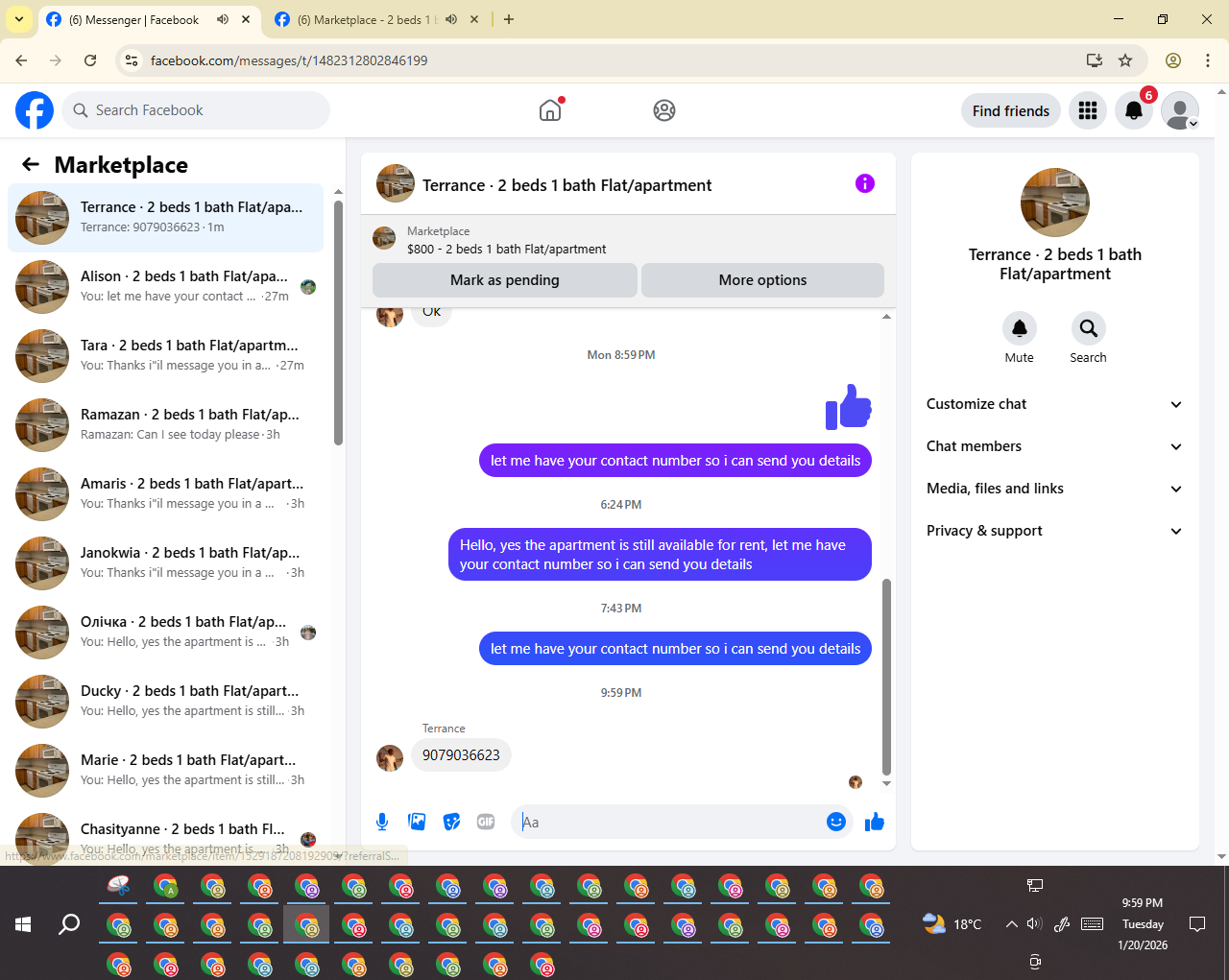
Task: Open a new browser tab
Action: tap(509, 19)
